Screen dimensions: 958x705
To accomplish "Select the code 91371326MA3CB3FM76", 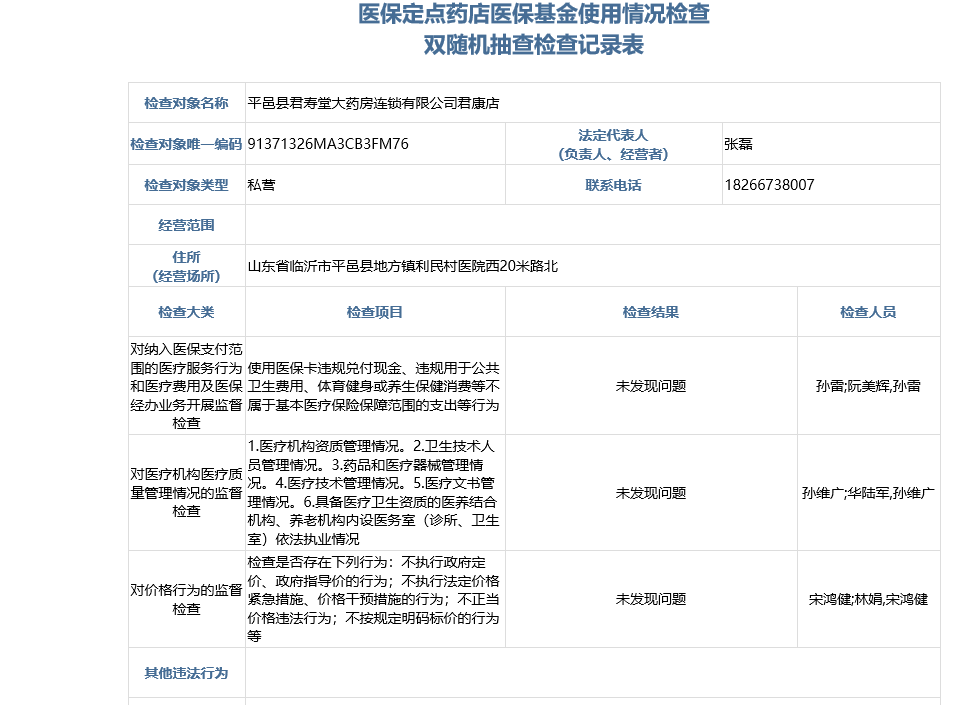I will 328,144.
